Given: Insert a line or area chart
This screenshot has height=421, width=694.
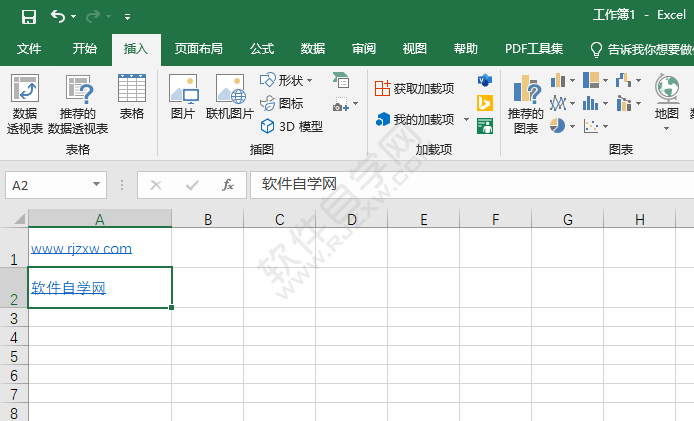Looking at the screenshot, I should coord(562,104).
